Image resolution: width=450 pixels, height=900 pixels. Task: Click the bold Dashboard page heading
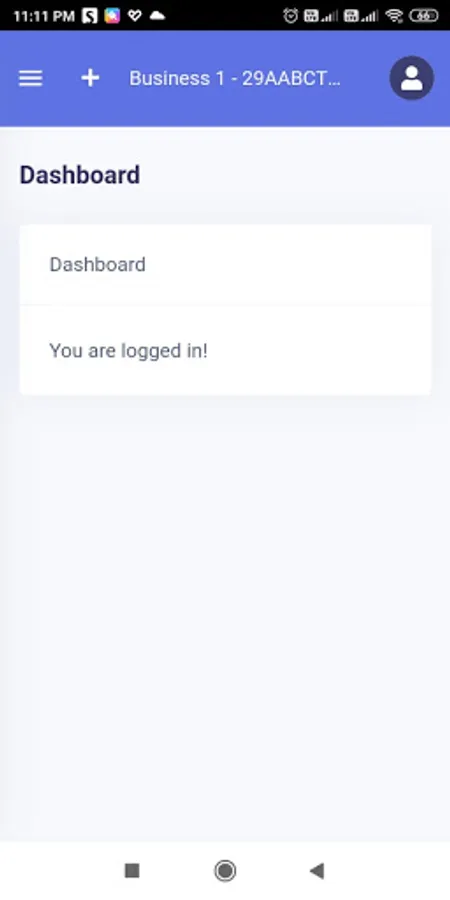coord(80,175)
